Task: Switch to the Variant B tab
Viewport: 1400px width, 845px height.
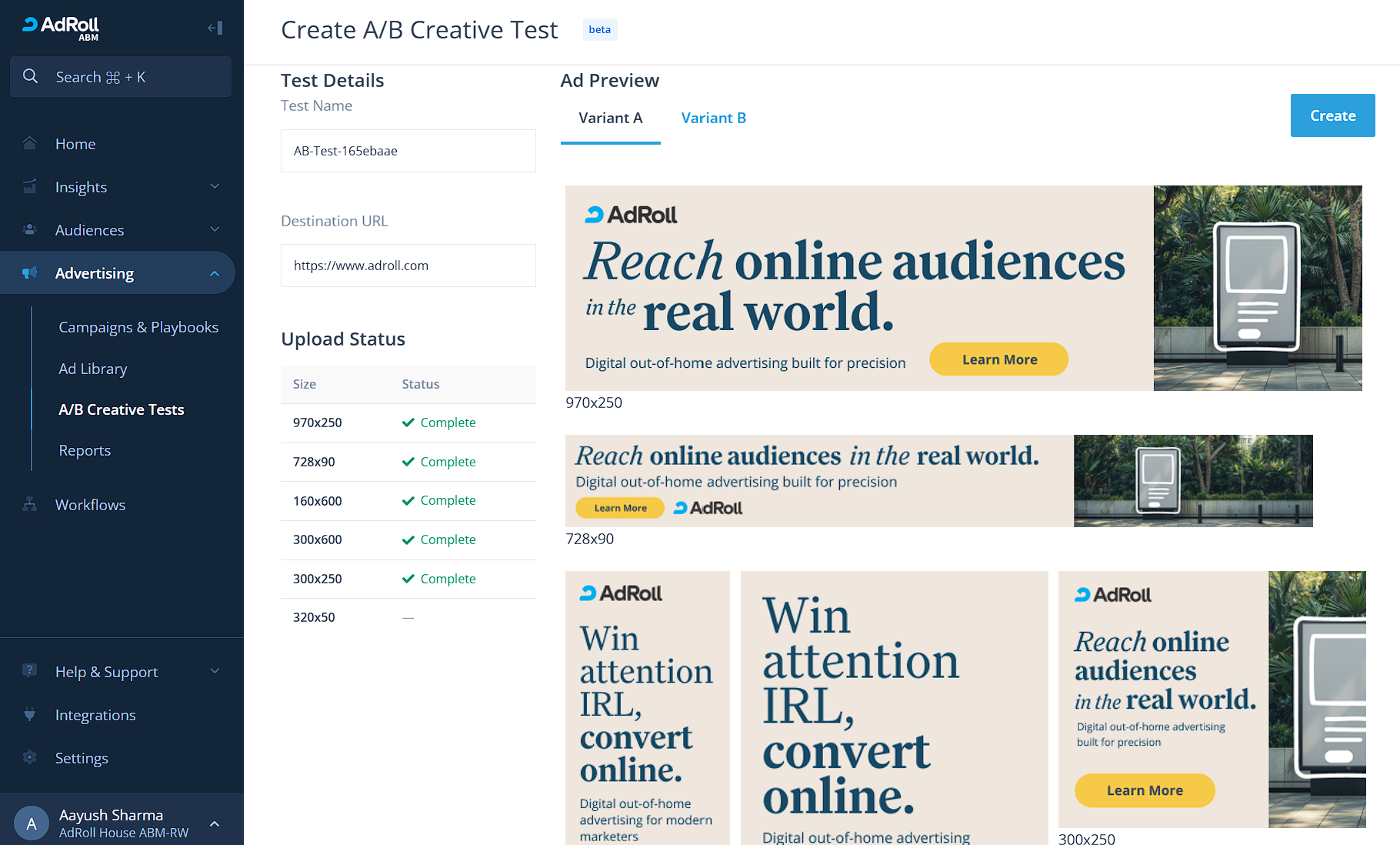Action: (713, 118)
